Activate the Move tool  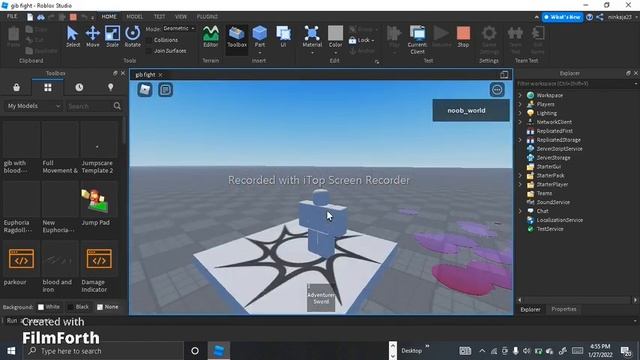coord(93,37)
